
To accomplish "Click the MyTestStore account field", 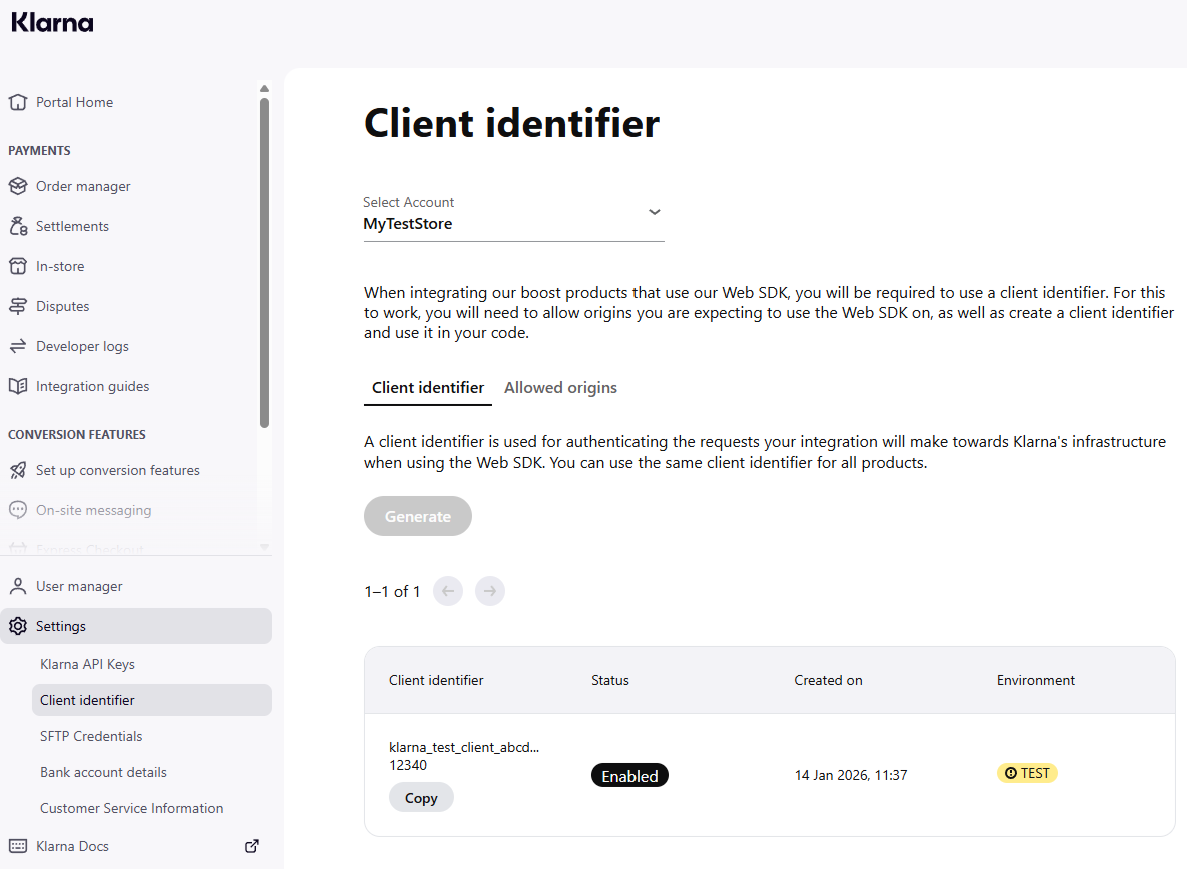I will [x=514, y=218].
